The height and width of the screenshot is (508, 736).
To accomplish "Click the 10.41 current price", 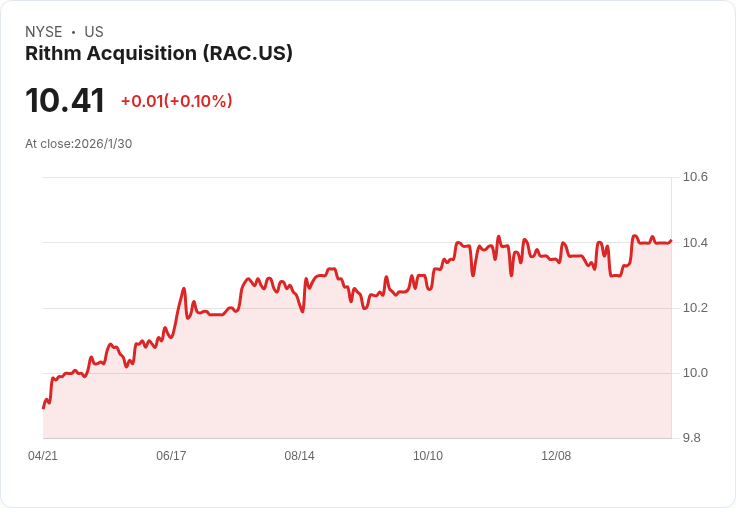I will (x=65, y=100).
